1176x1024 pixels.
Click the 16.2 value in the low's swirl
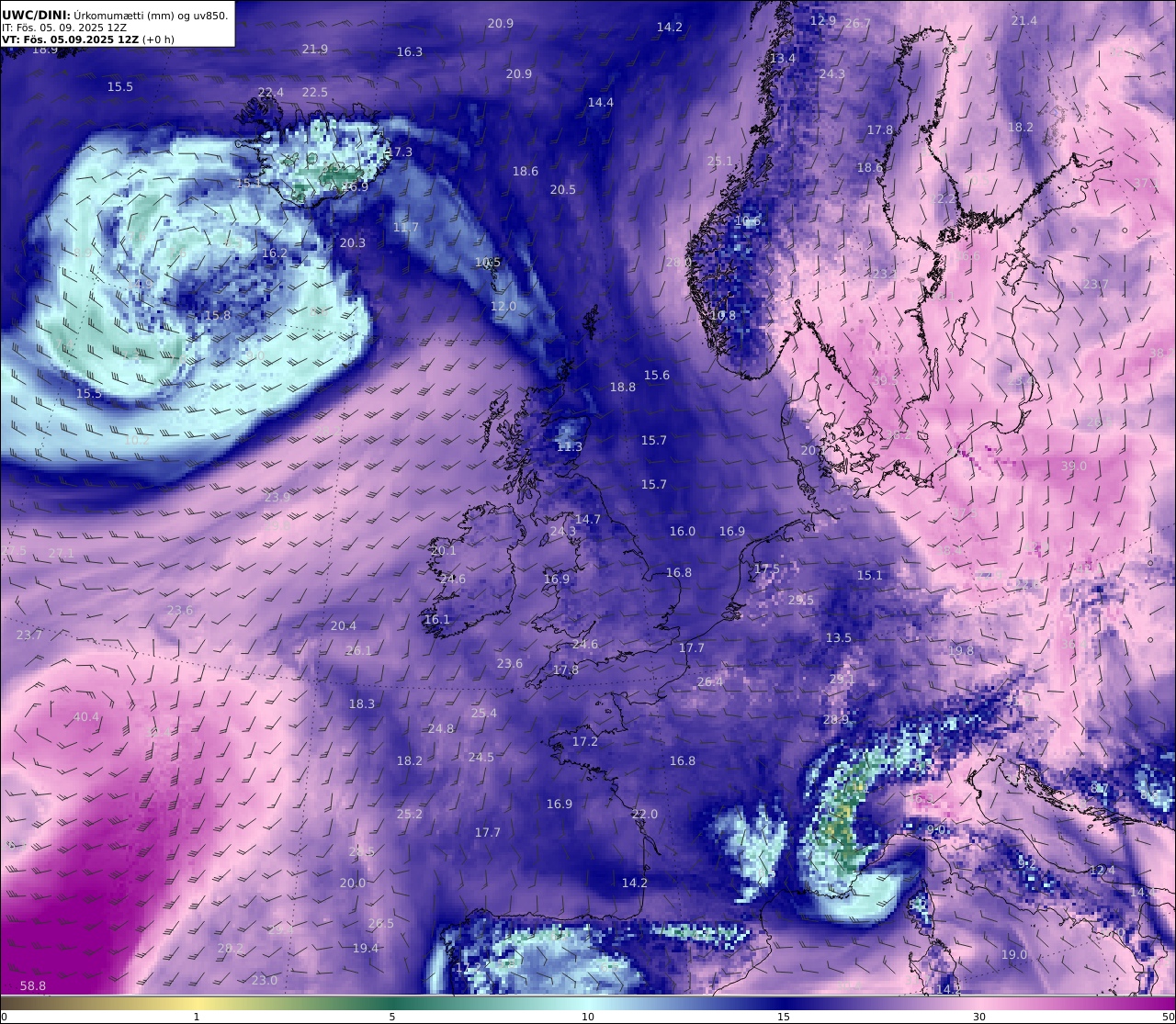[x=275, y=253]
